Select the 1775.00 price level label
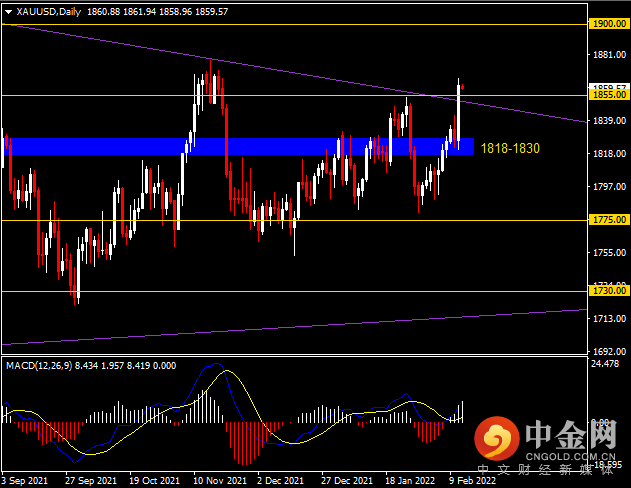This screenshot has height=488, width=631. (609, 220)
